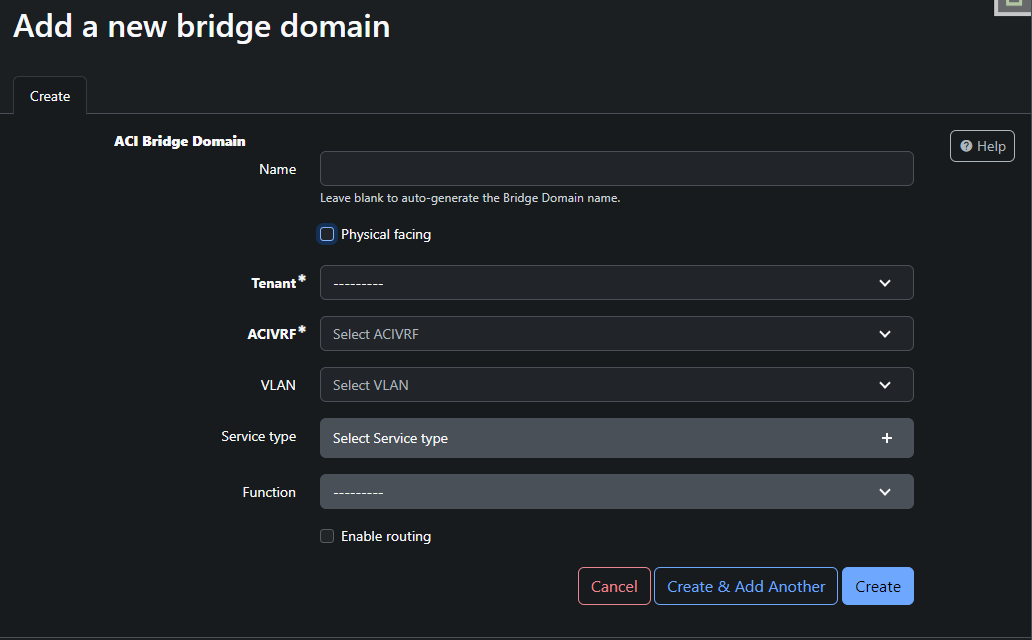The image size is (1032, 640).
Task: Click the plus icon in Service type
Action: [887, 438]
